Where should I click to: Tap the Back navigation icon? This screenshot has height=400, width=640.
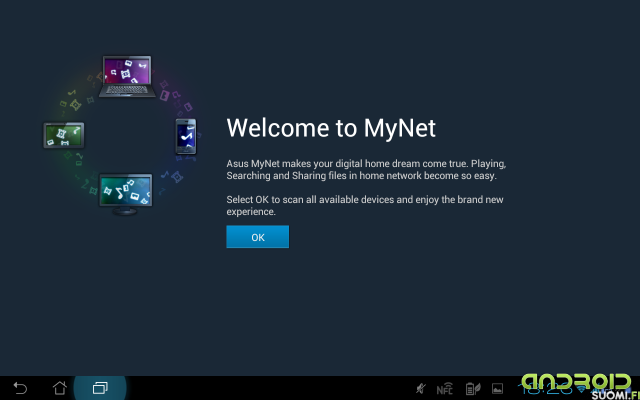(x=20, y=388)
